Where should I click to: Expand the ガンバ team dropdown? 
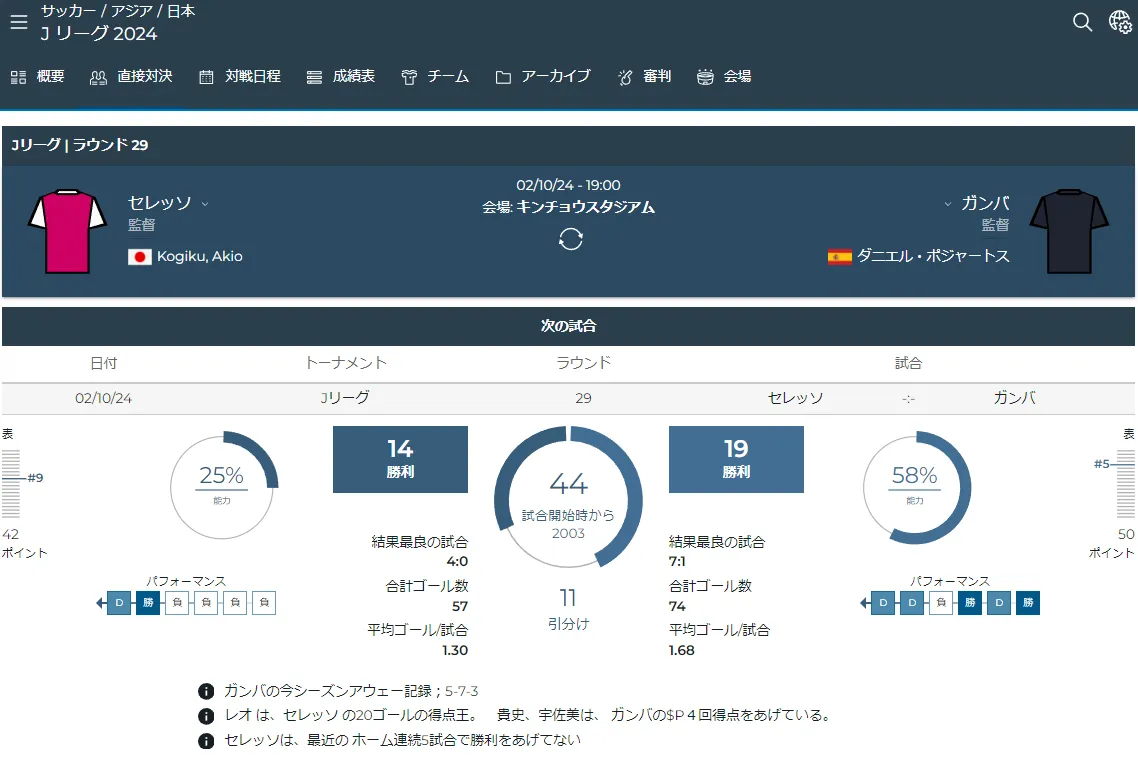click(x=947, y=204)
